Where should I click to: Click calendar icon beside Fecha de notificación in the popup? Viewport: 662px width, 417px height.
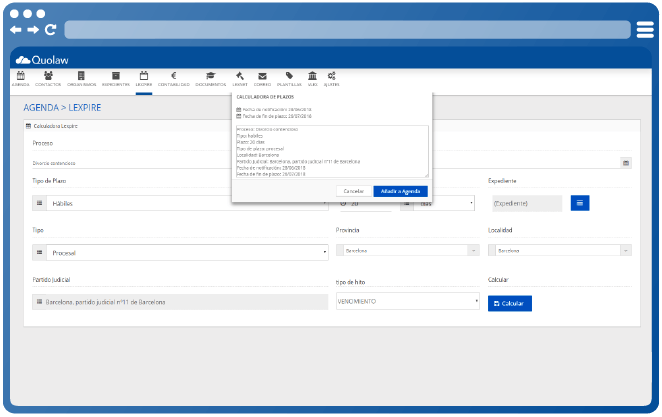pyautogui.click(x=239, y=110)
